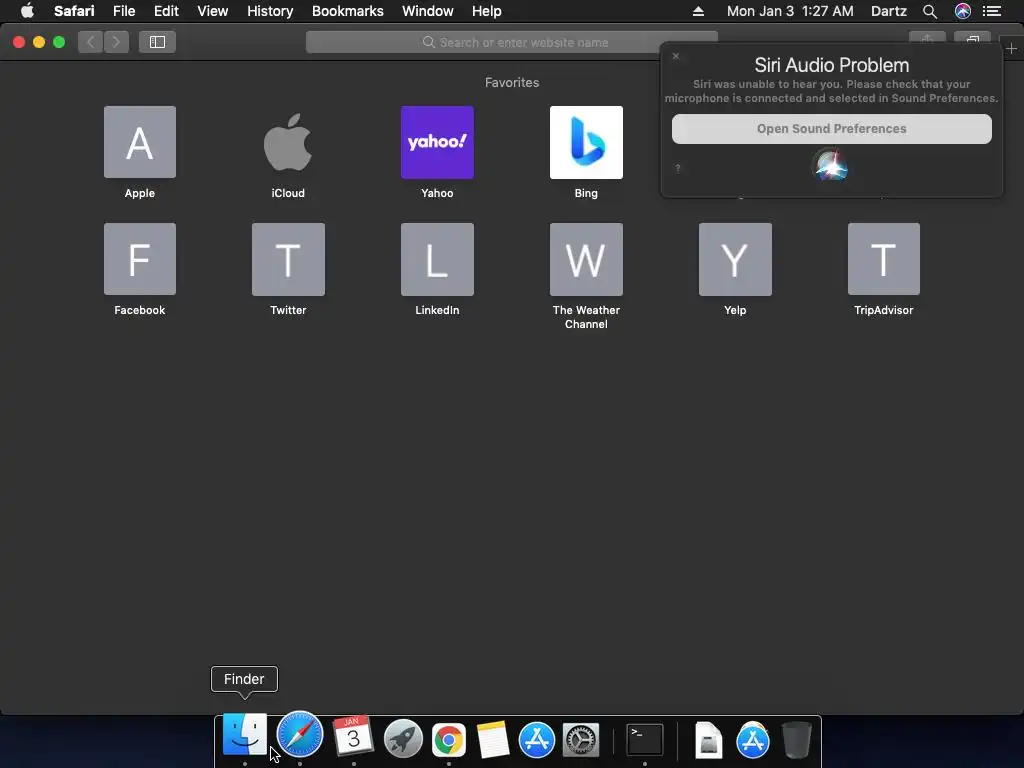Image resolution: width=1024 pixels, height=768 pixels.
Task: Open the iCloud favorite
Action: click(288, 142)
